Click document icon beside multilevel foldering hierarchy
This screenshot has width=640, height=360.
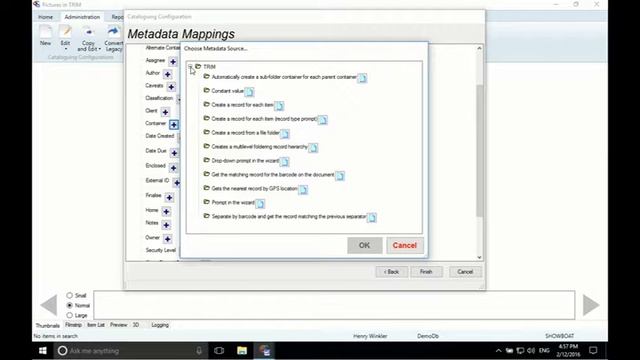pos(313,148)
